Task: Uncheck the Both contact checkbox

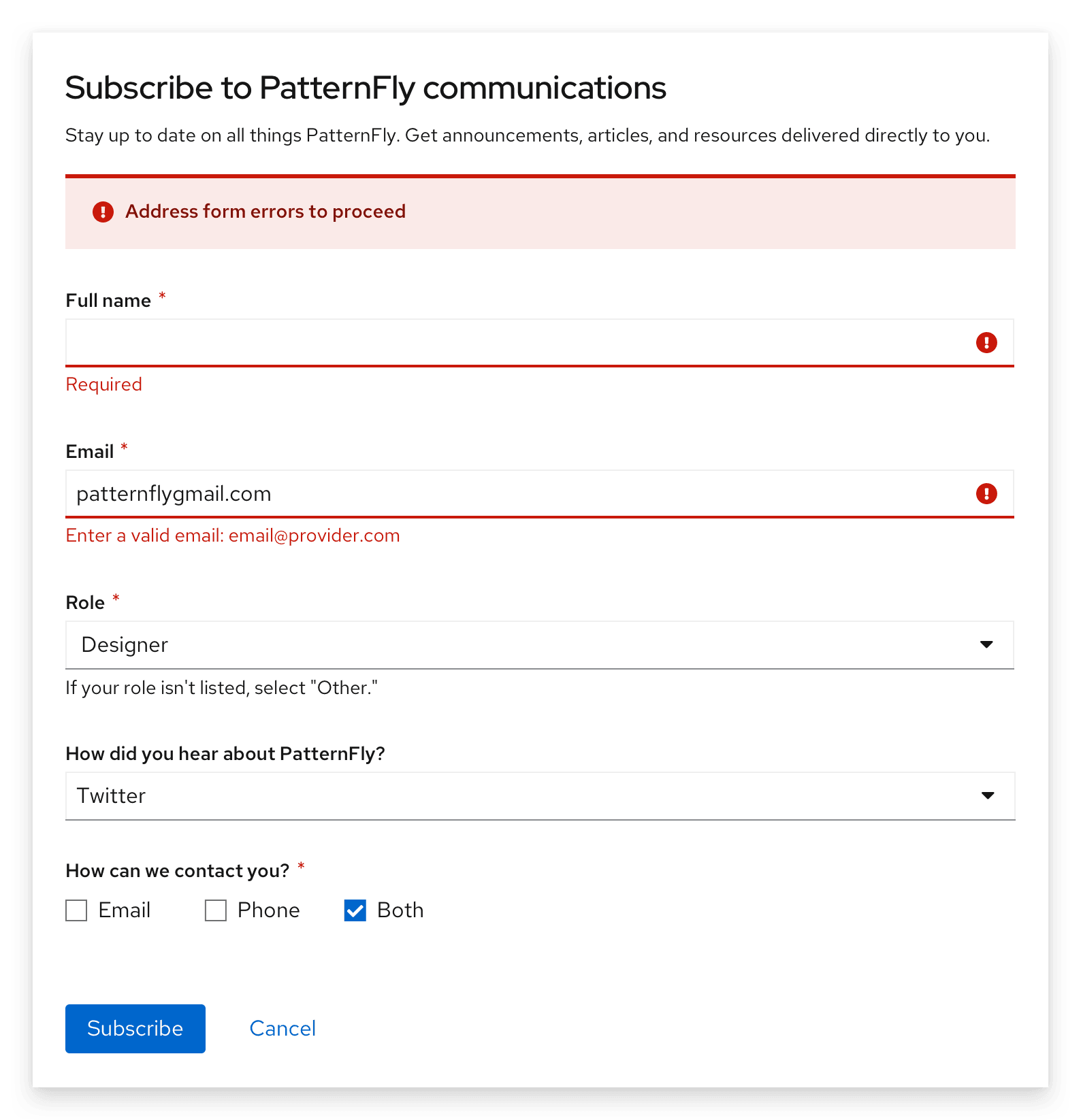Action: (x=355, y=910)
